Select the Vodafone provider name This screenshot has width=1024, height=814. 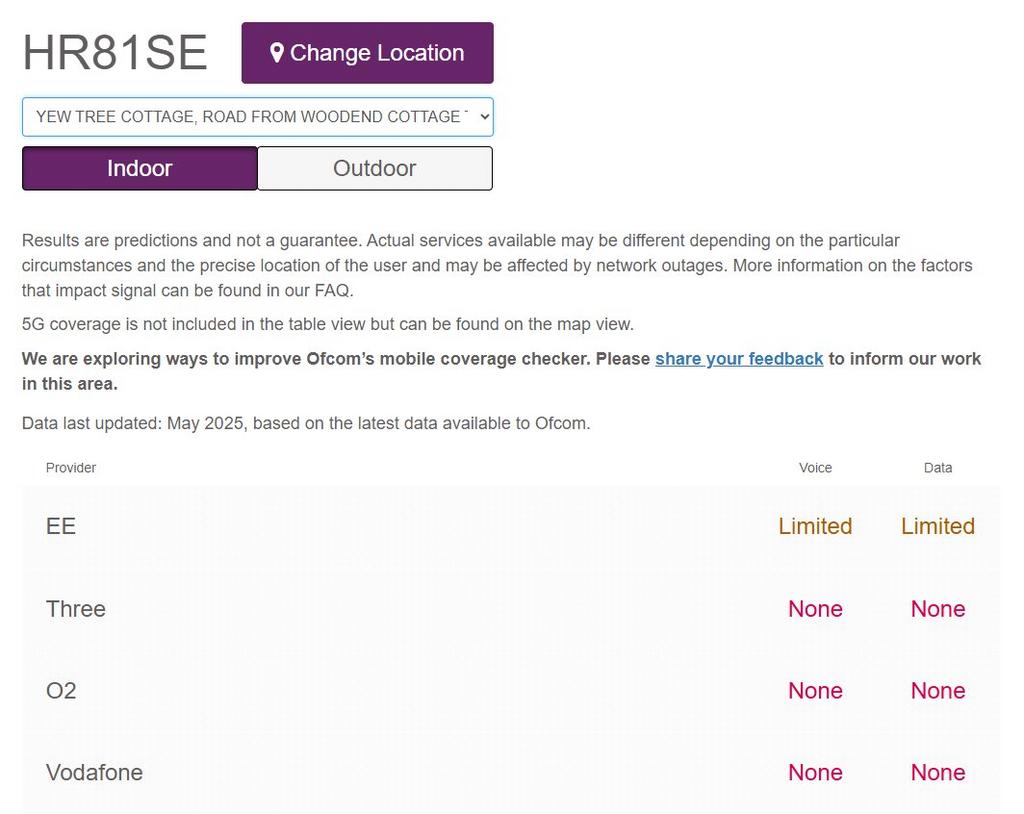94,772
